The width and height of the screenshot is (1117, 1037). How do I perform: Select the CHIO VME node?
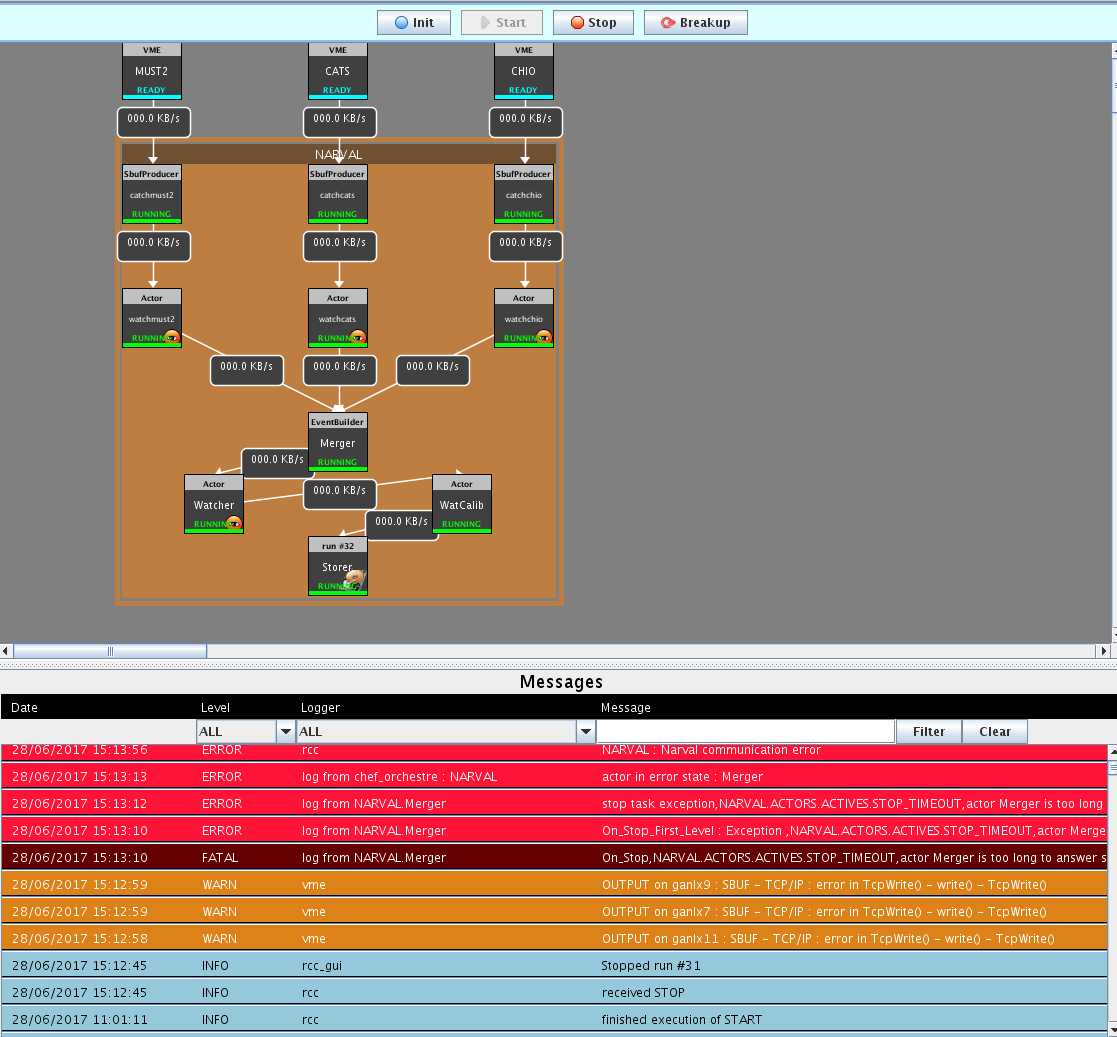524,71
